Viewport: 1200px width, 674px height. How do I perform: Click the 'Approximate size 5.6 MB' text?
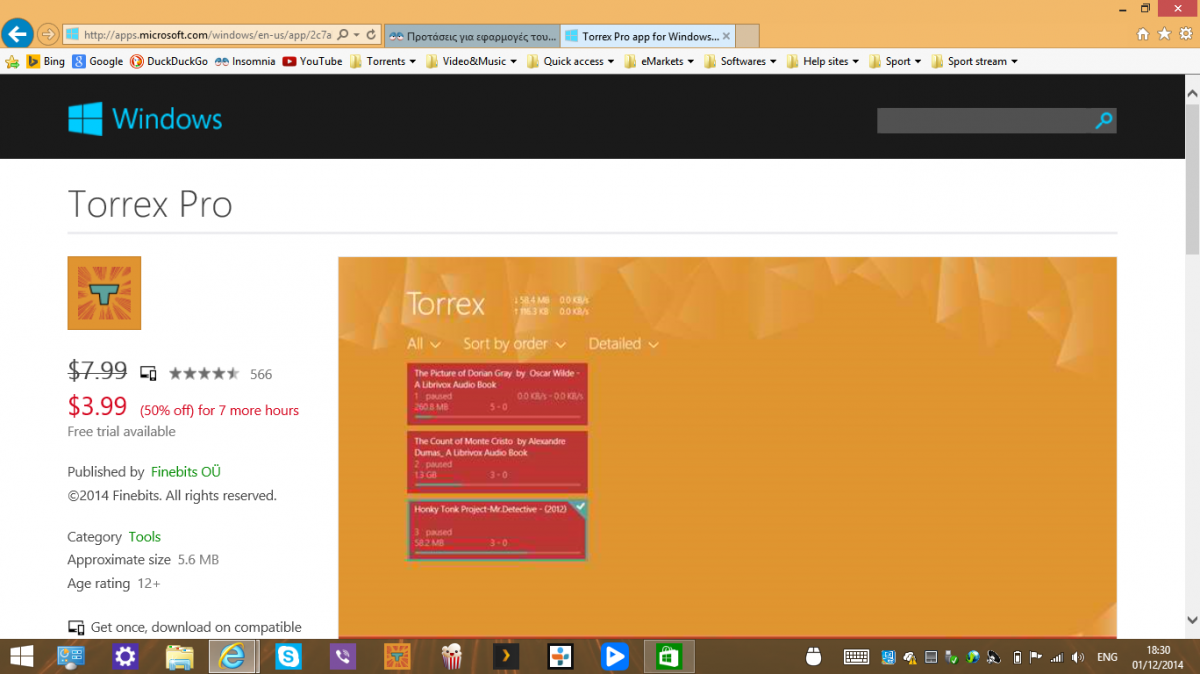click(143, 560)
